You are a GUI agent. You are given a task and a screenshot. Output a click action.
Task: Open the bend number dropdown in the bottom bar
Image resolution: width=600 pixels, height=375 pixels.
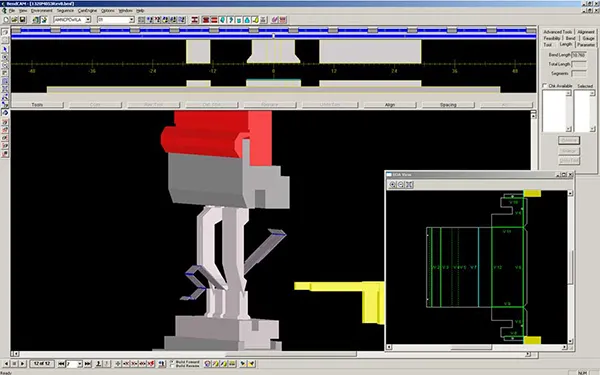click(80, 364)
